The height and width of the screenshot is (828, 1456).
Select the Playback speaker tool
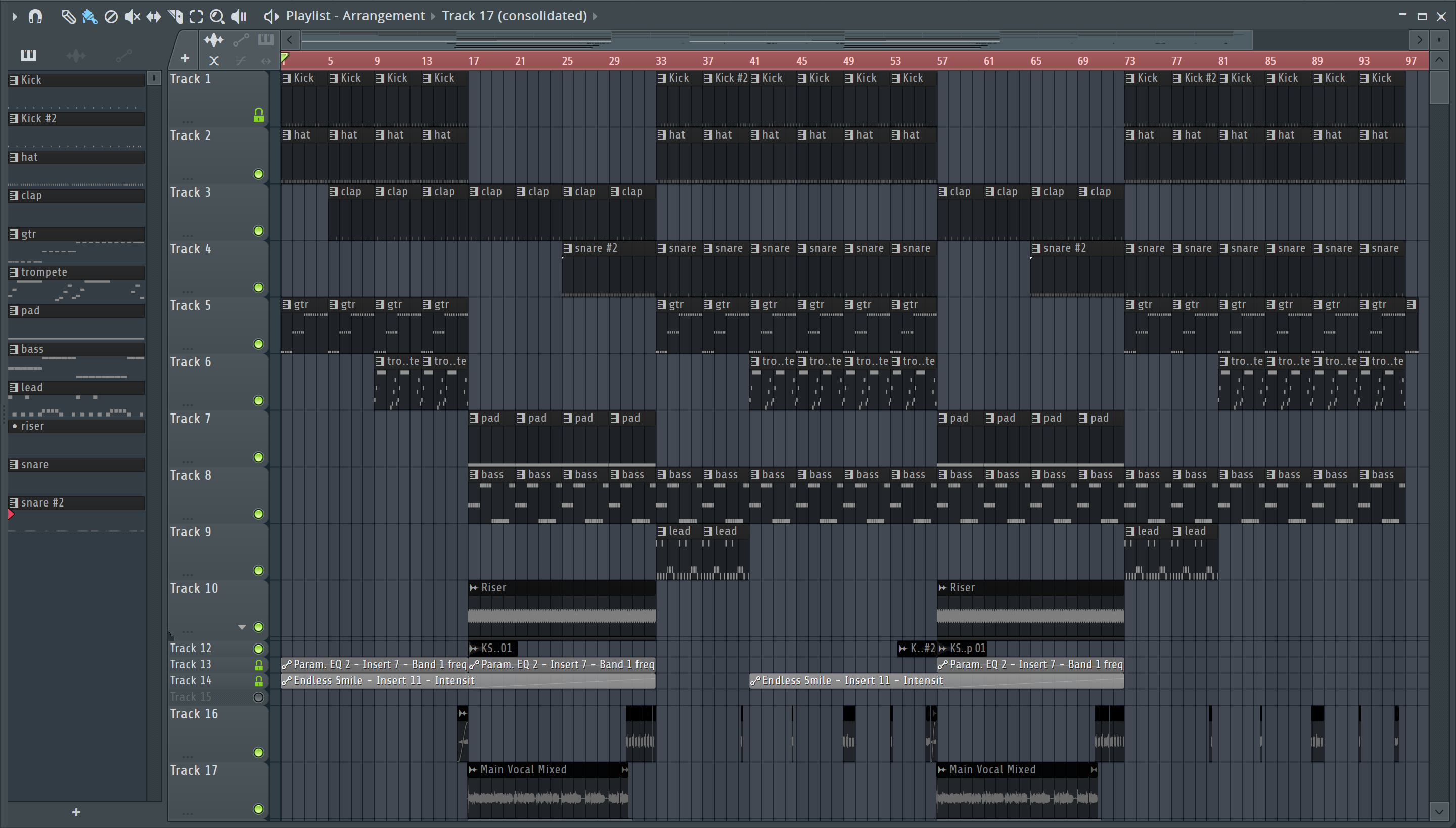click(239, 17)
